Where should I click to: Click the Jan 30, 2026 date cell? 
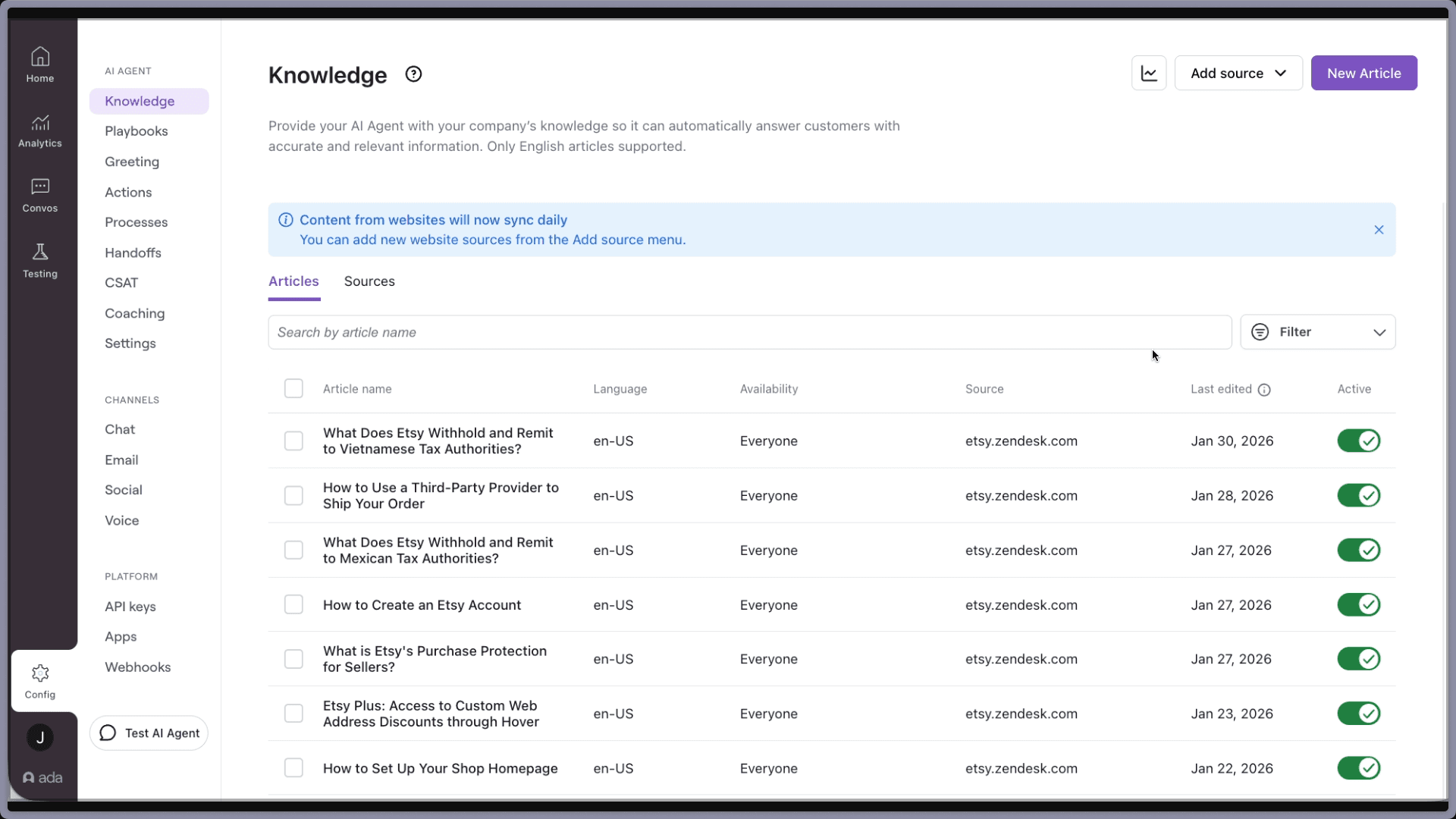[x=1232, y=441]
